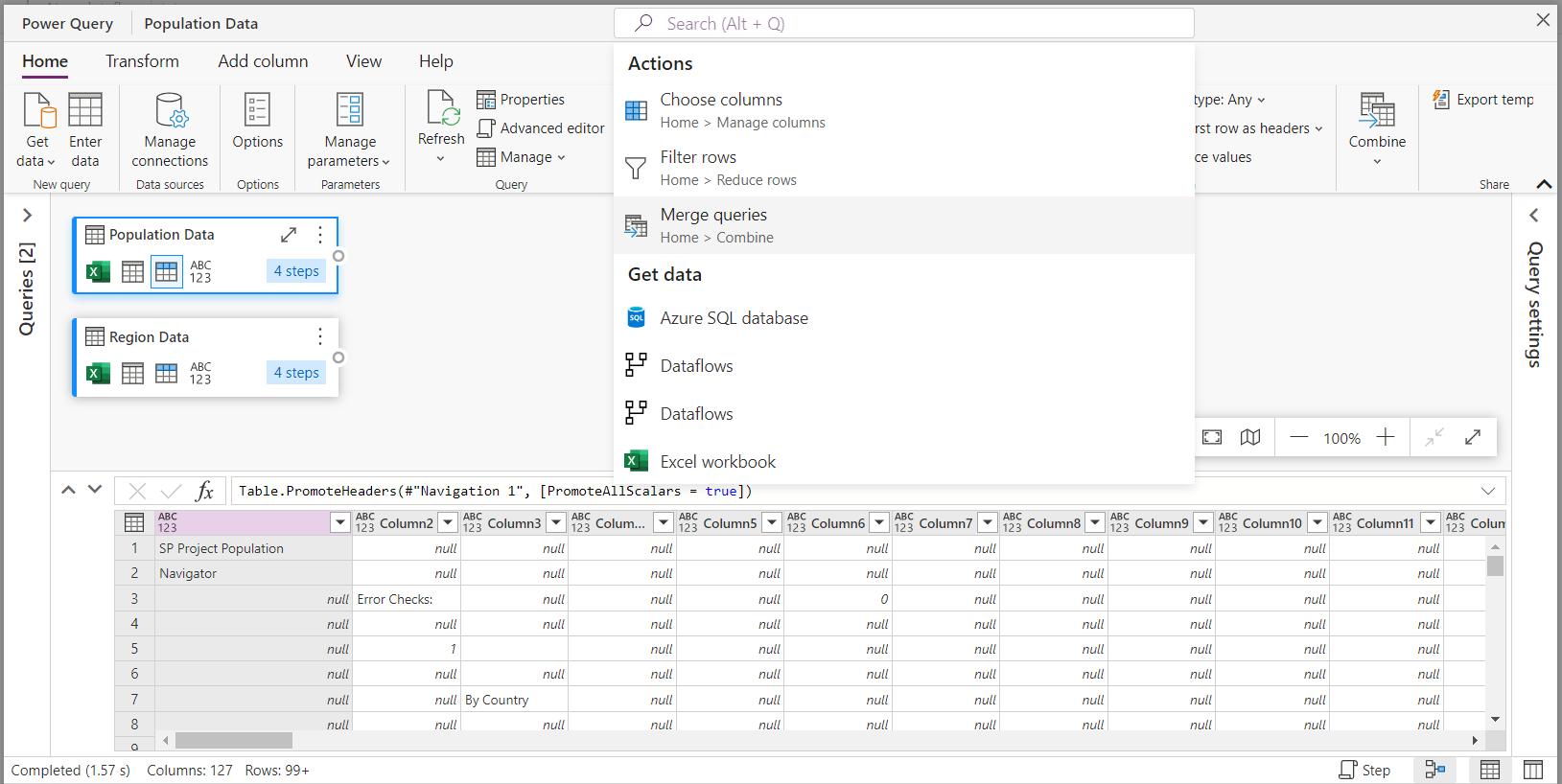Go to next step arrow
Image resolution: width=1562 pixels, height=784 pixels.
[95, 489]
